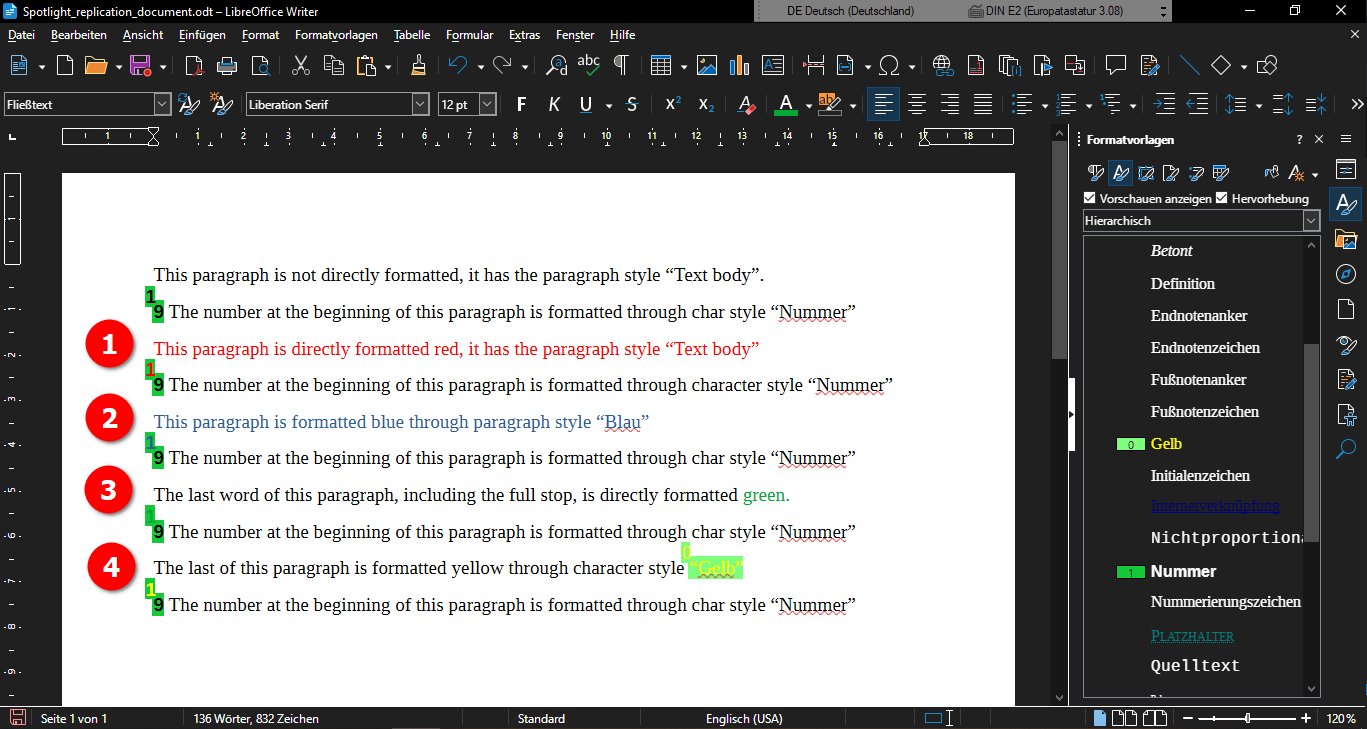Viewport: 1367px width, 729px height.
Task: Click the Clone Formatting paintbrush icon
Action: pos(418,66)
